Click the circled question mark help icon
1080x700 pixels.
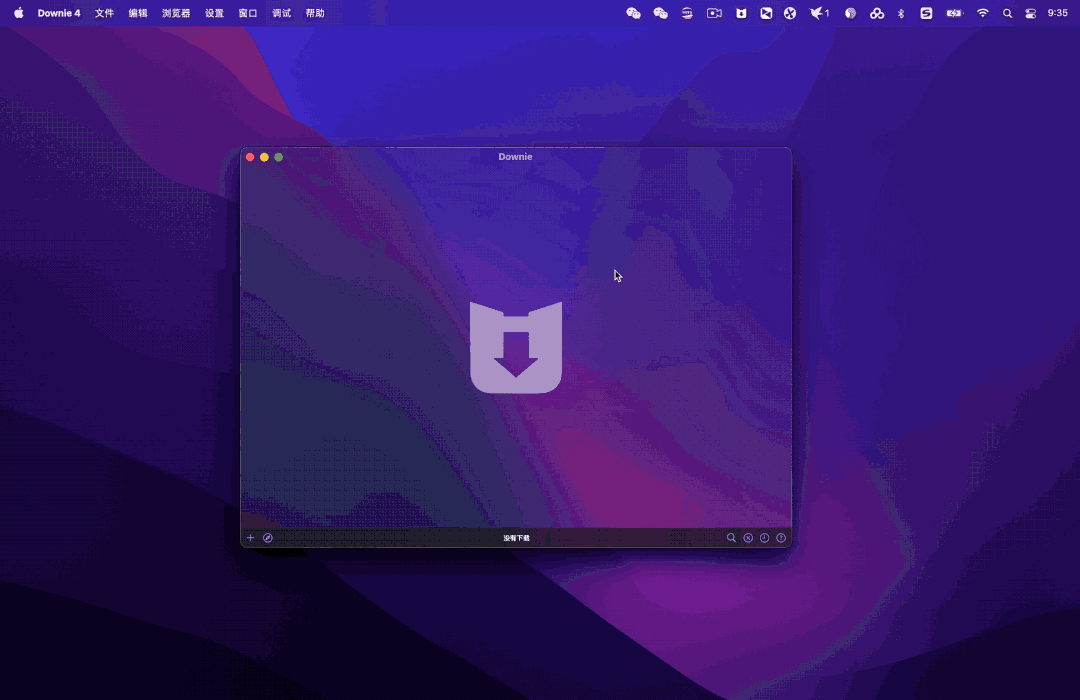coord(781,538)
